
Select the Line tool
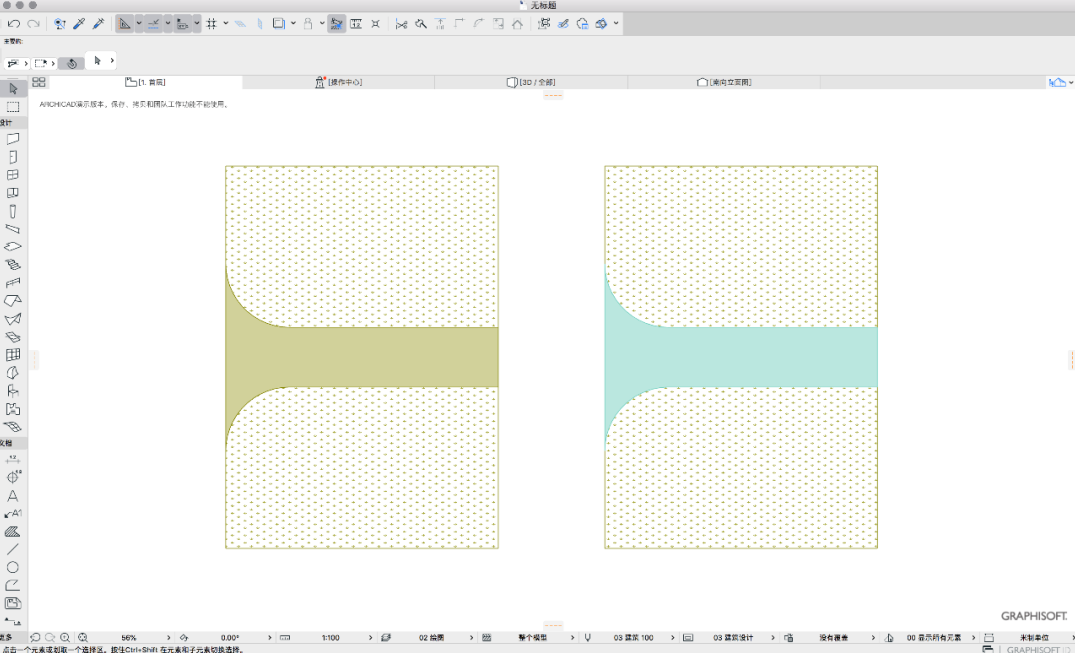(x=13, y=549)
